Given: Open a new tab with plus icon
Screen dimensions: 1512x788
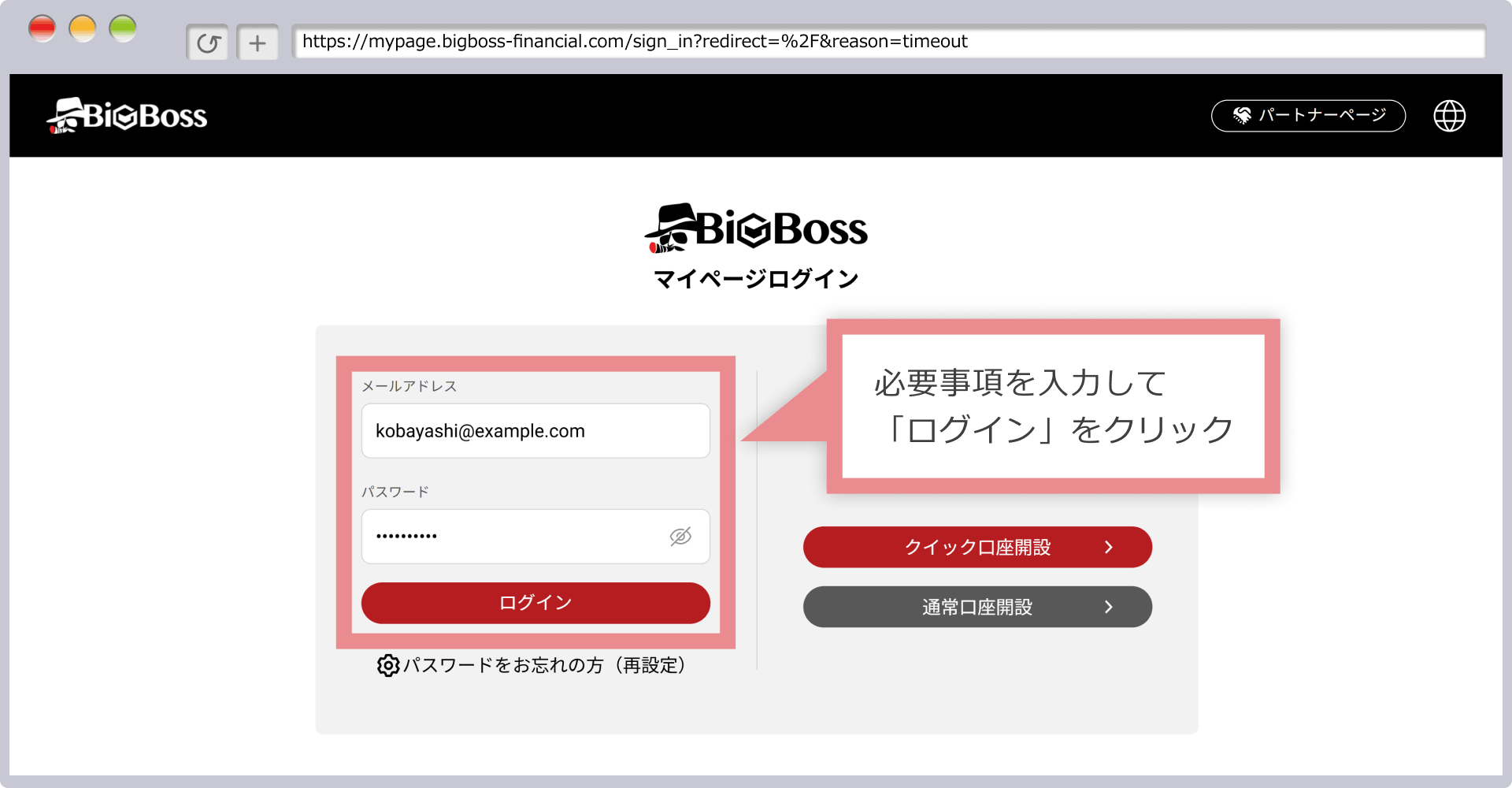Looking at the screenshot, I should (x=258, y=43).
